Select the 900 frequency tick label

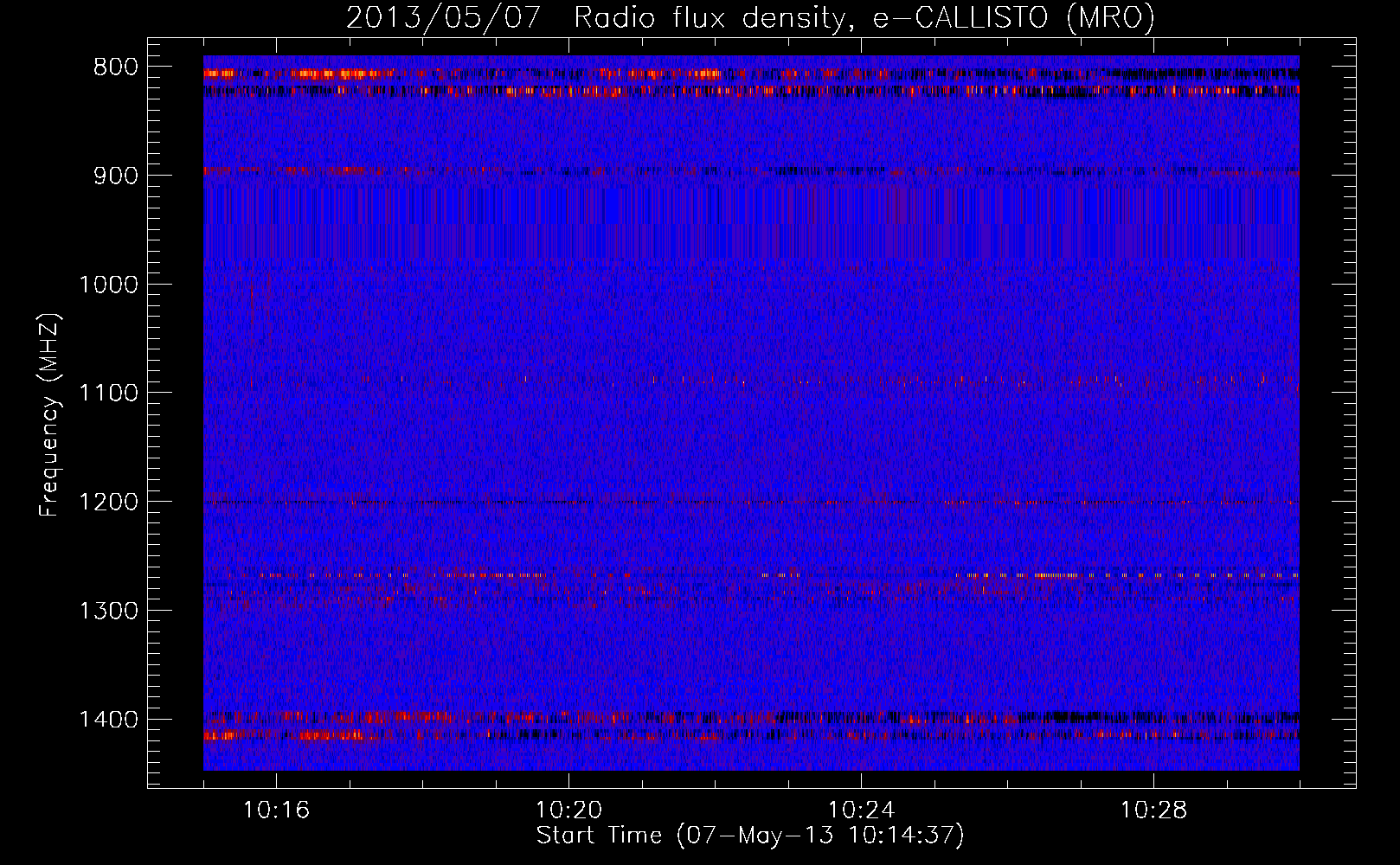tap(115, 176)
